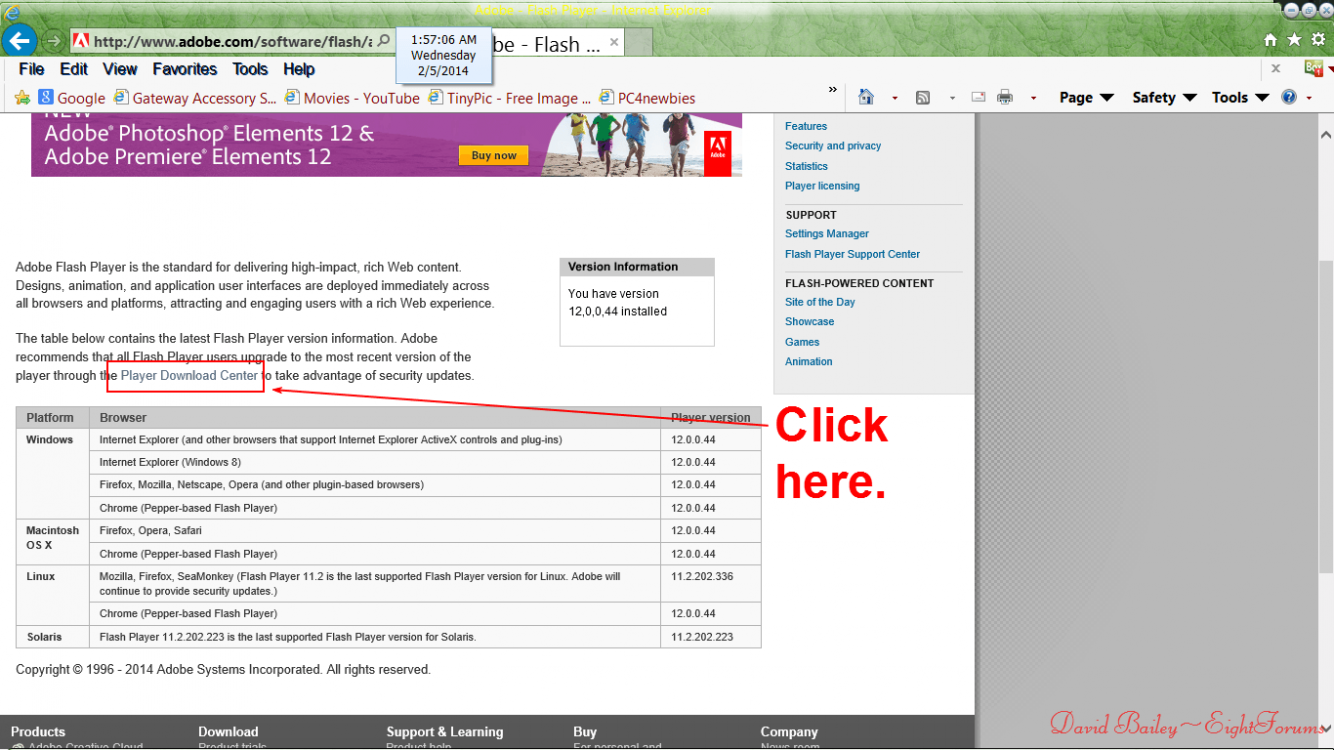Open the Google favorite bookmark

coord(72,98)
